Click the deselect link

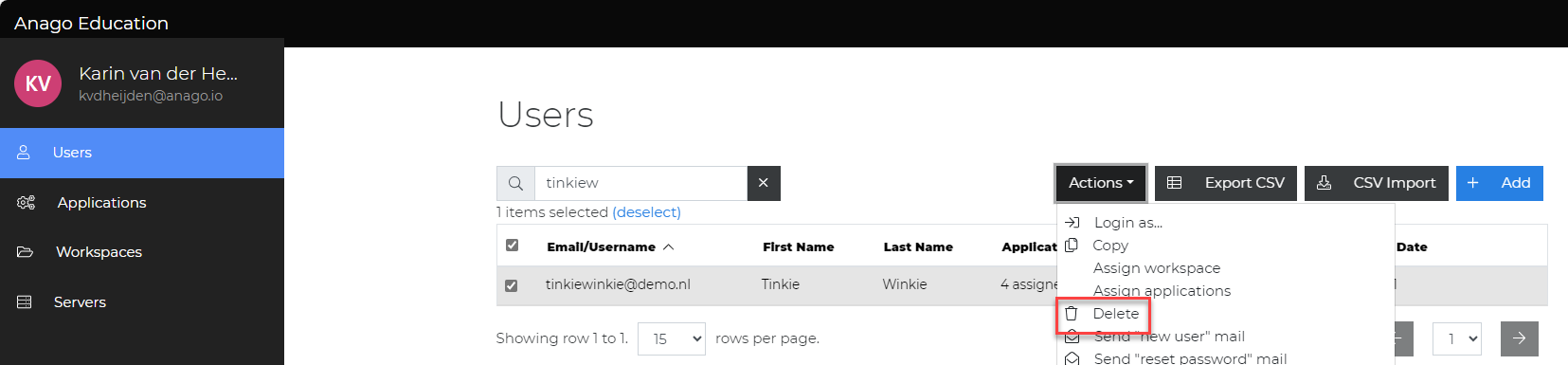[646, 212]
